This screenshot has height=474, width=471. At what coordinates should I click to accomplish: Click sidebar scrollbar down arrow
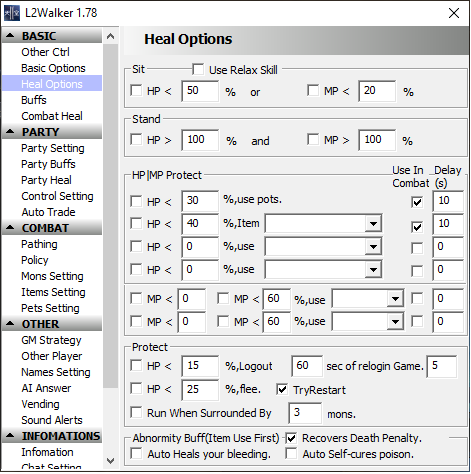[110, 461]
